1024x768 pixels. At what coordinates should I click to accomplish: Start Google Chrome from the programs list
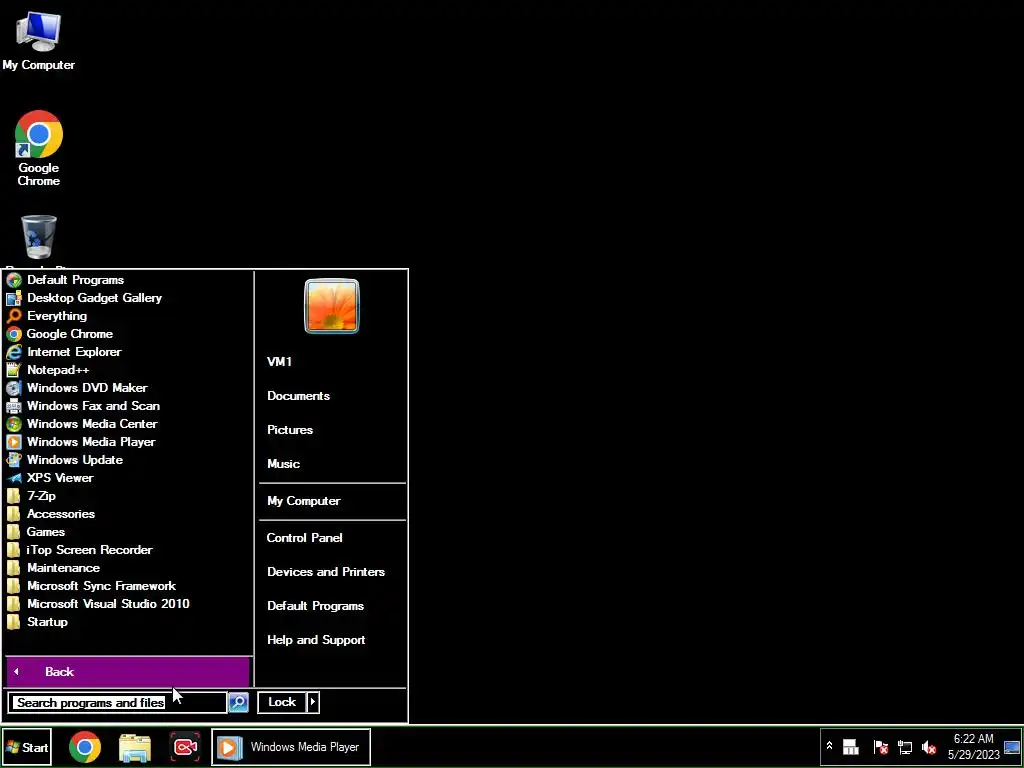pos(129,334)
